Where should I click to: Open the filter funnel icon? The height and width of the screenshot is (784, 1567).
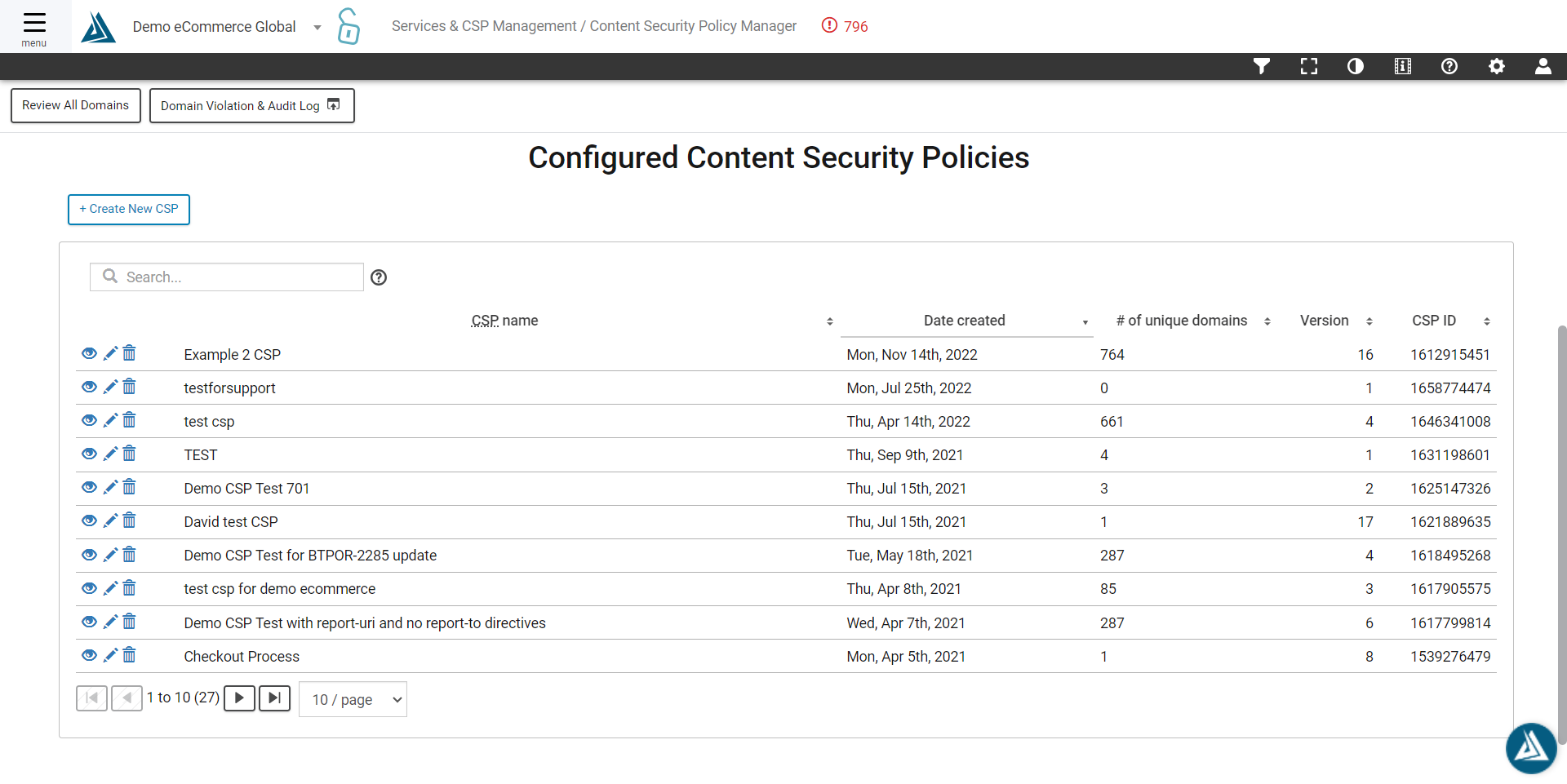(1262, 66)
